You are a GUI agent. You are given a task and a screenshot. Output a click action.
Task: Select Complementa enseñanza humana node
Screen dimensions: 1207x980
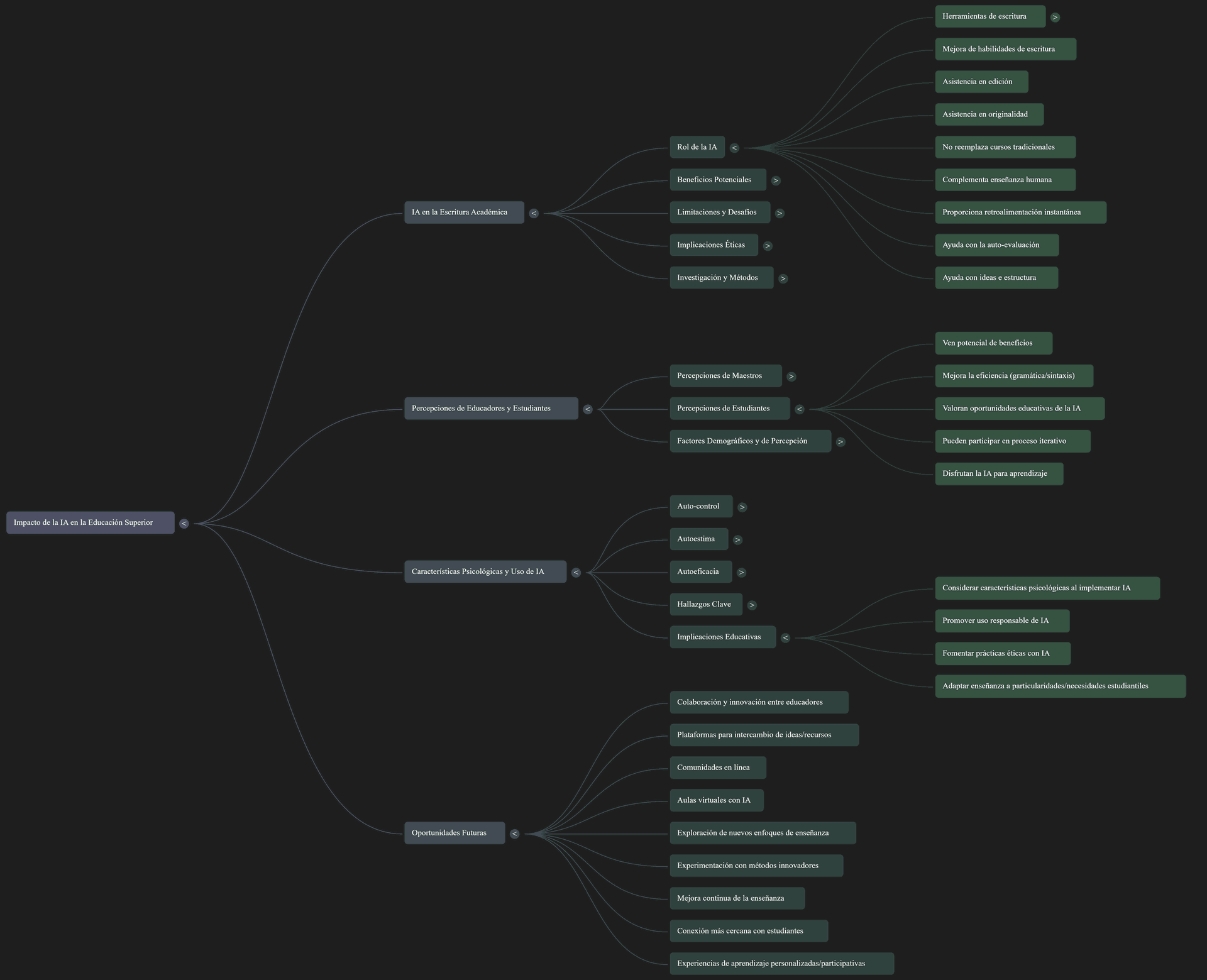tap(1005, 180)
